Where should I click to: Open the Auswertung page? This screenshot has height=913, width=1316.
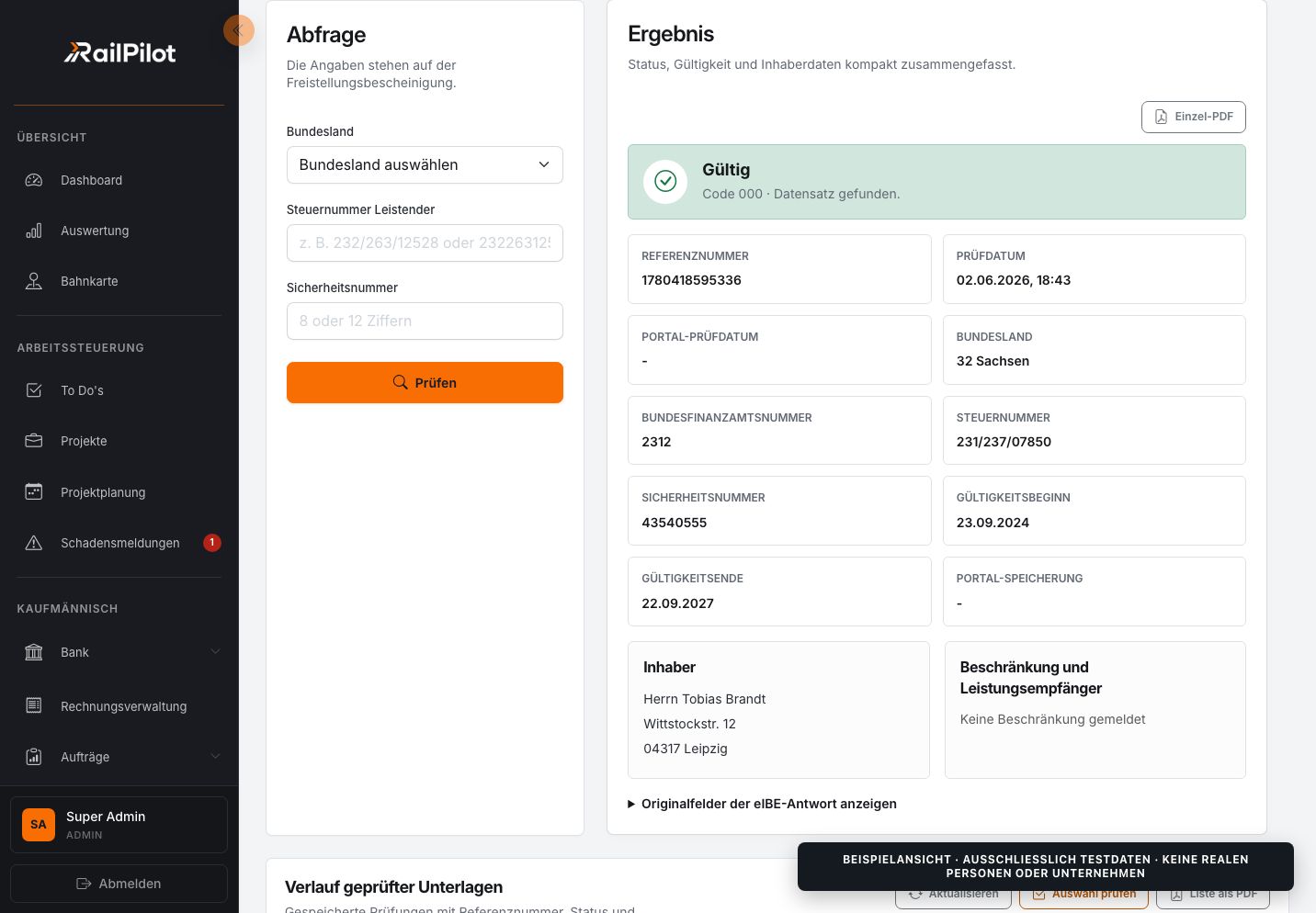[x=119, y=231]
